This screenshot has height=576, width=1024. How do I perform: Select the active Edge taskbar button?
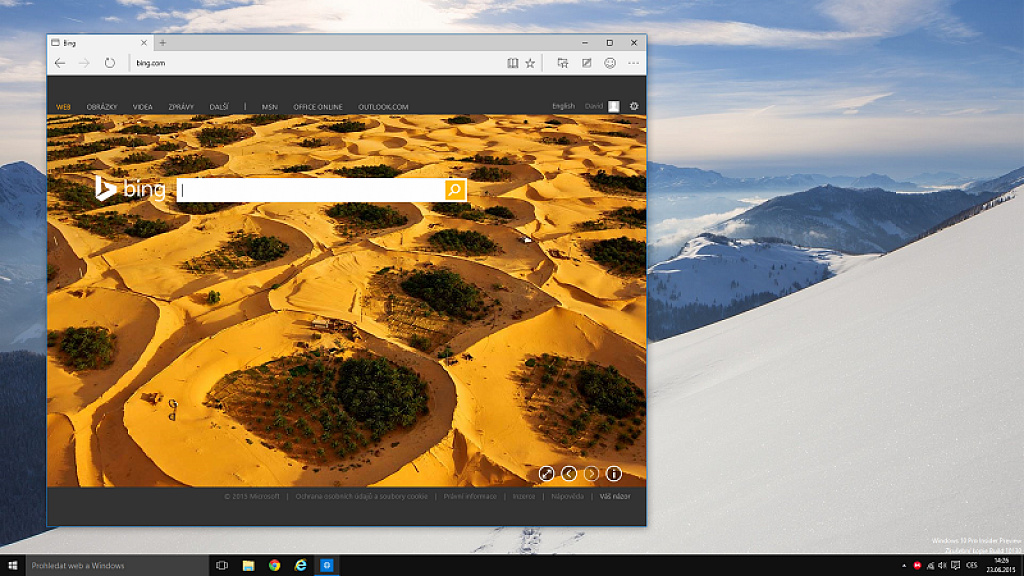click(327, 566)
